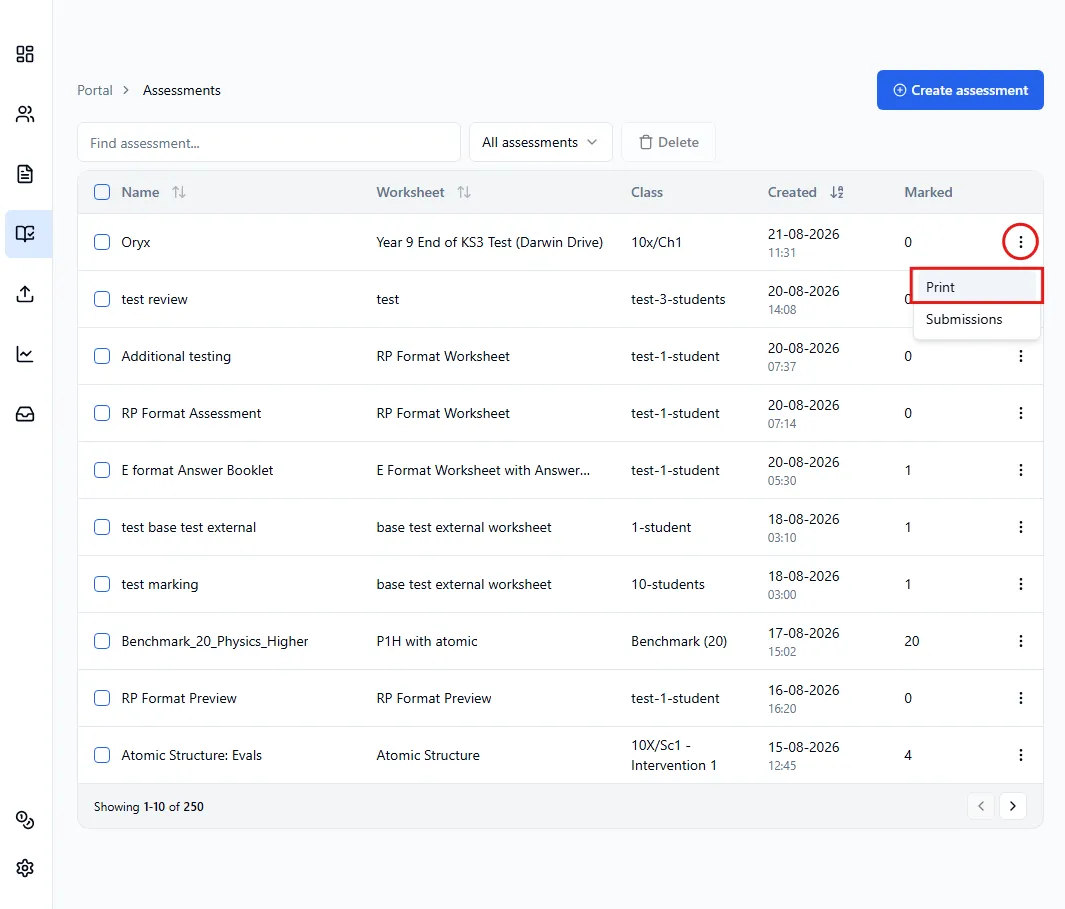The image size is (1065, 909).
Task: Open the coins credits icon in sidebar
Action: coord(25,820)
